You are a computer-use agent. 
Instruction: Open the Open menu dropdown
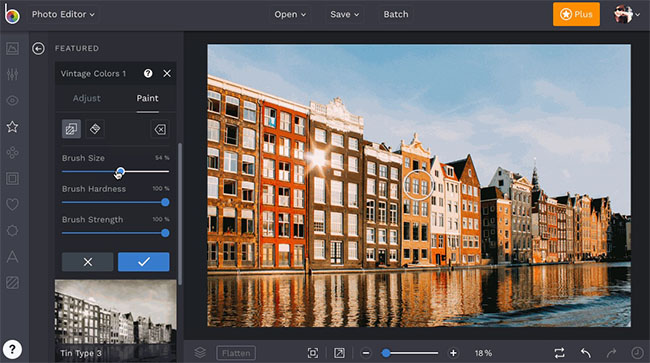tap(290, 15)
